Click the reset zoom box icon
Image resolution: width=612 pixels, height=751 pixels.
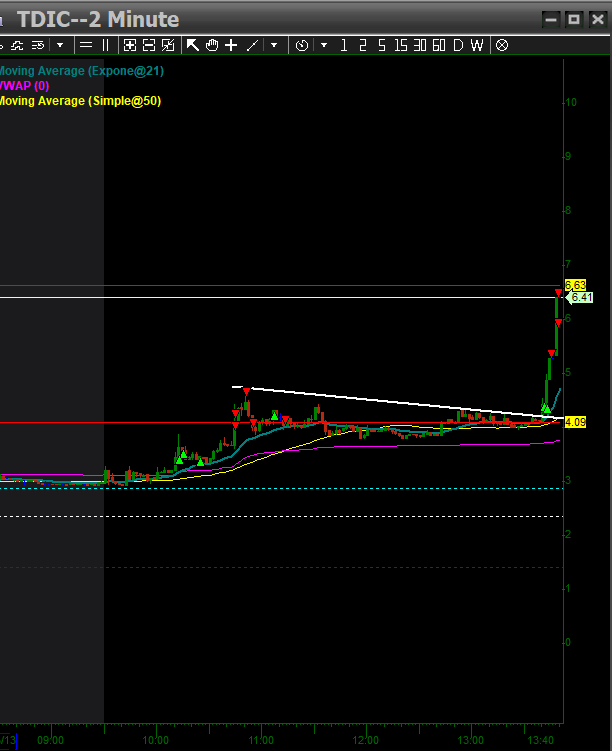pyautogui.click(x=168, y=46)
